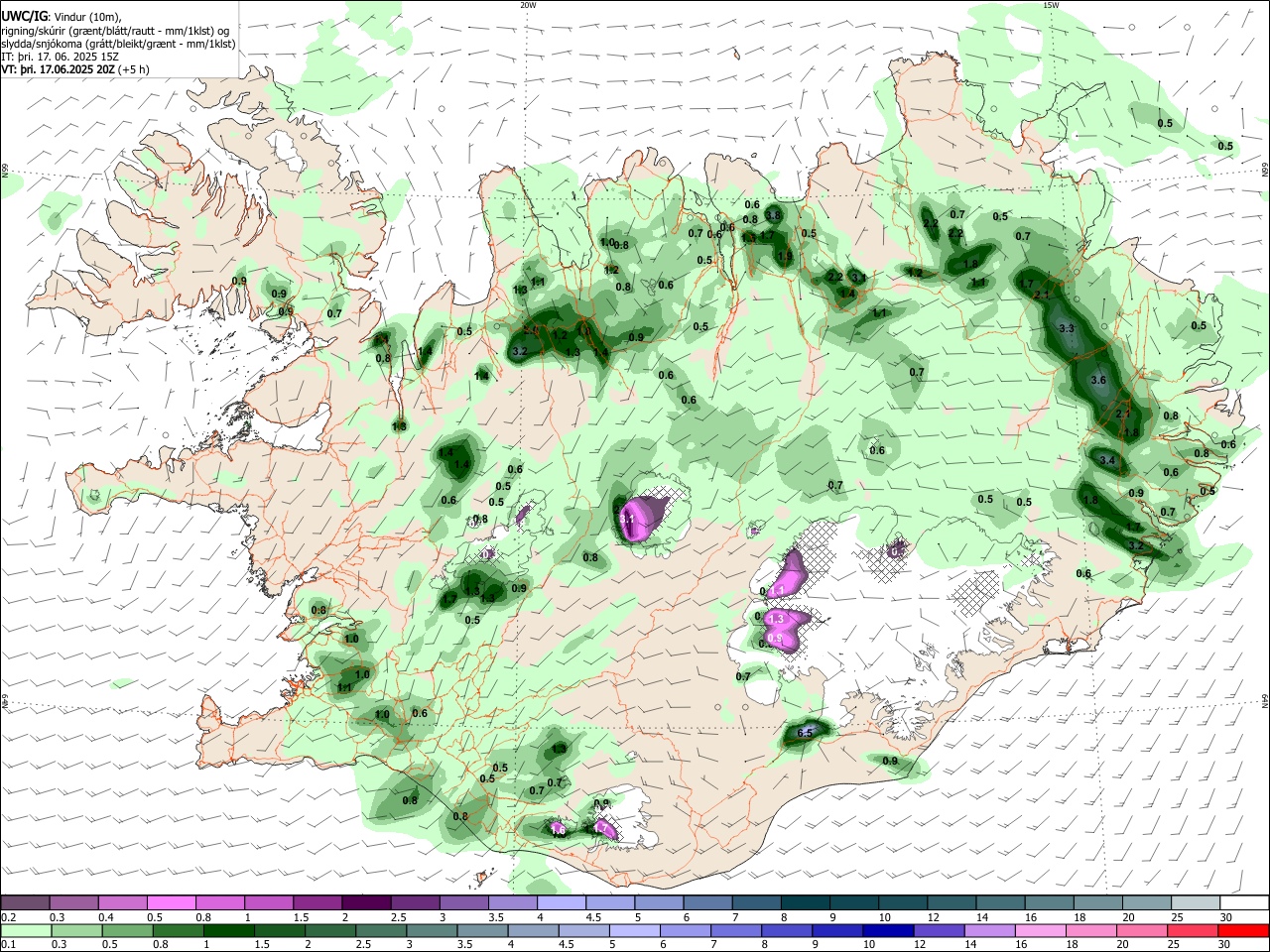
Task: Select the darkest purple swatch labeled 2 in the top legend row
Action: pyautogui.click(x=365, y=902)
